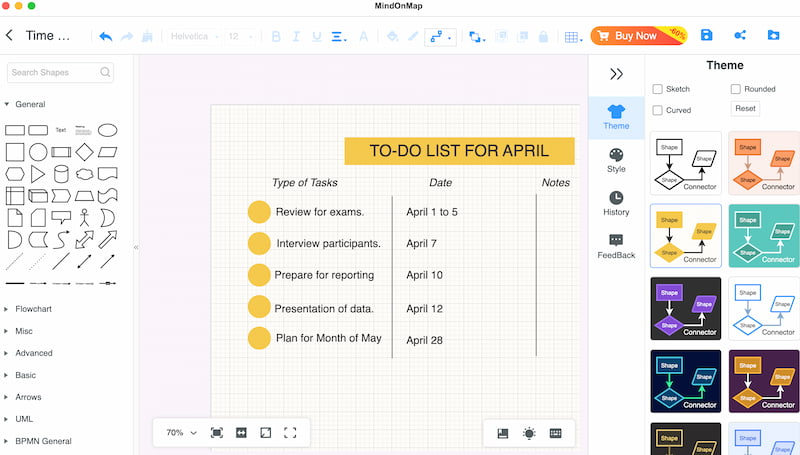Open the table insert dropdown

point(573,37)
